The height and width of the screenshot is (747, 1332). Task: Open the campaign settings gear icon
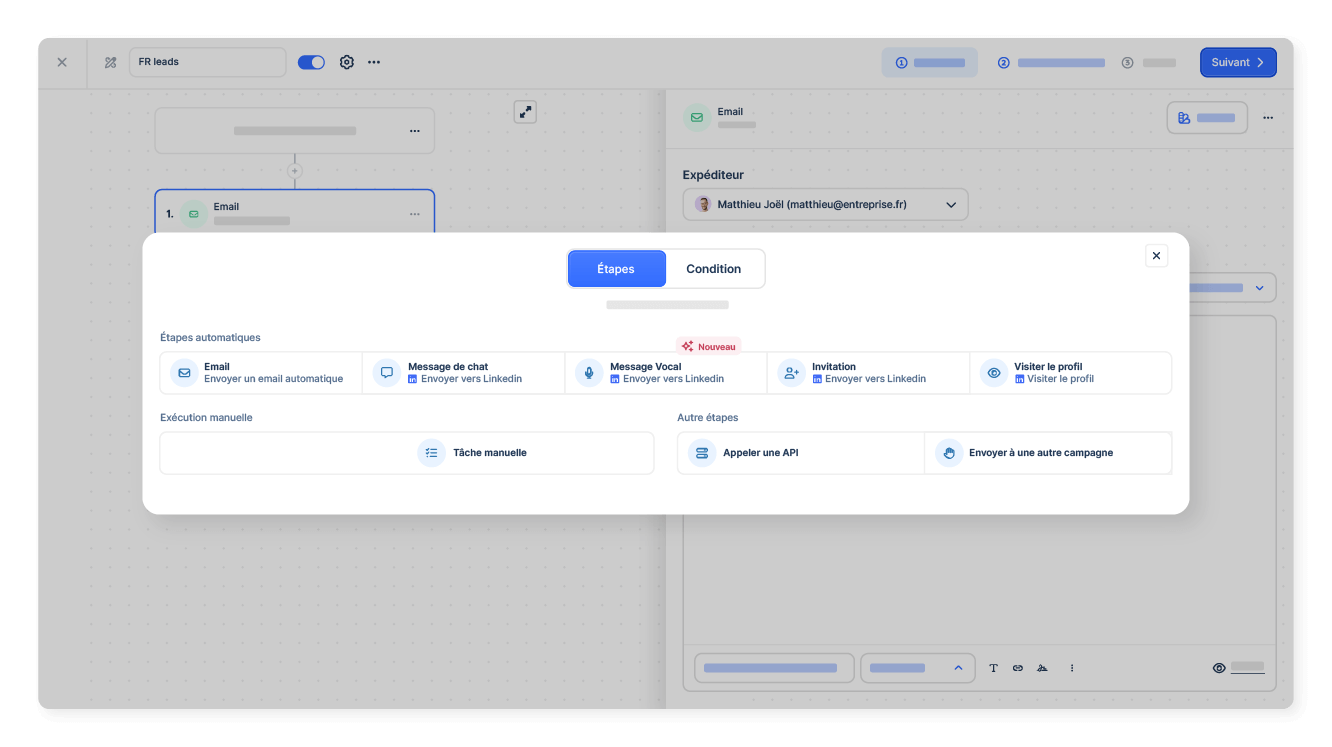(346, 62)
